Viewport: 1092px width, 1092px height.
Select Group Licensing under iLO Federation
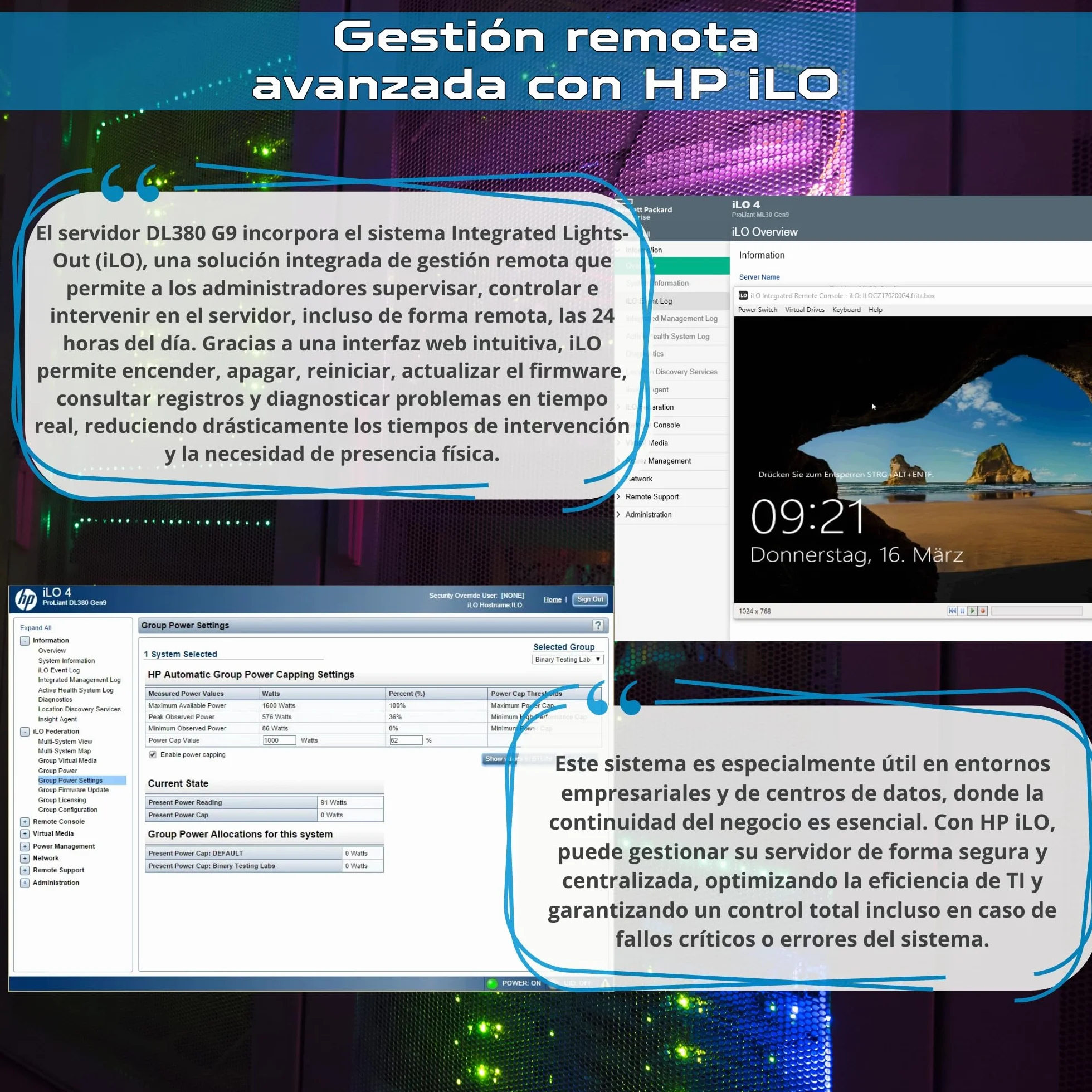[62, 801]
